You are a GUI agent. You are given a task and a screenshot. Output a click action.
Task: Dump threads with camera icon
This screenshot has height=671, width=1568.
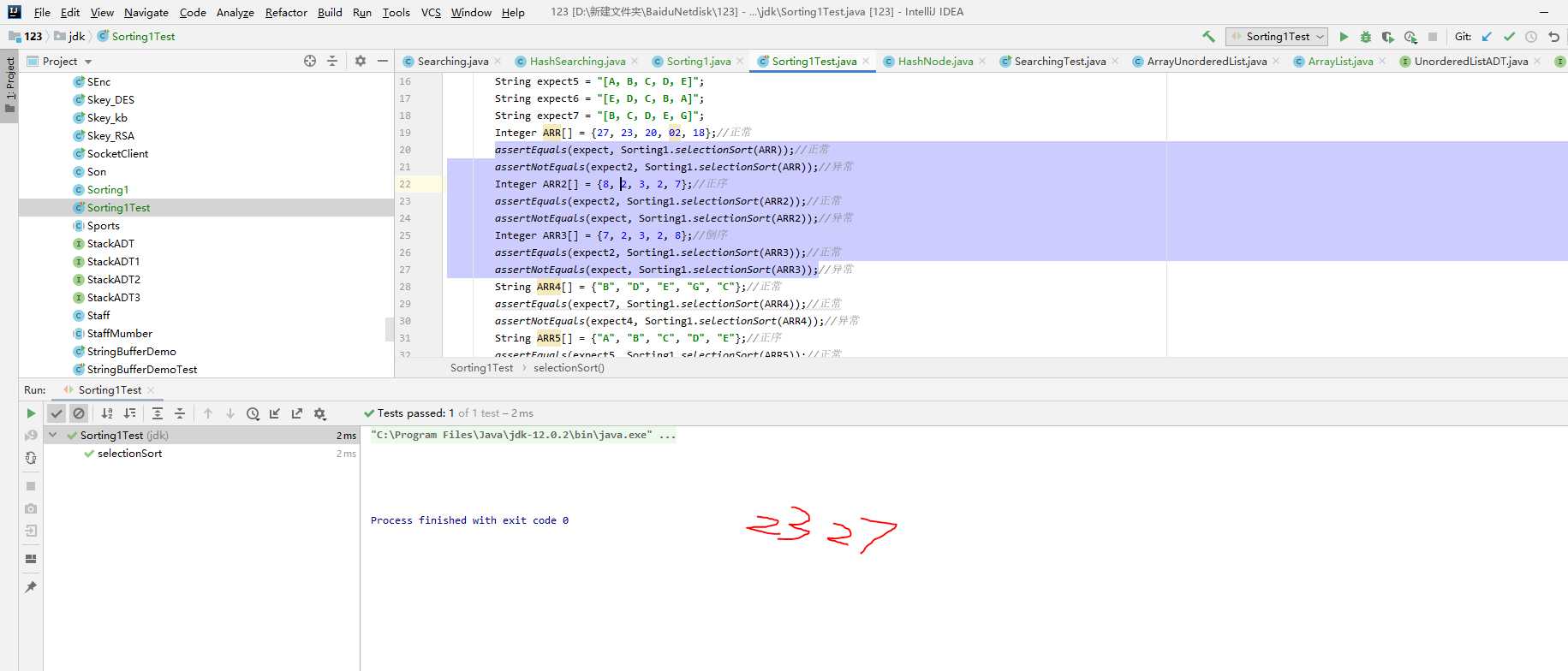31,508
